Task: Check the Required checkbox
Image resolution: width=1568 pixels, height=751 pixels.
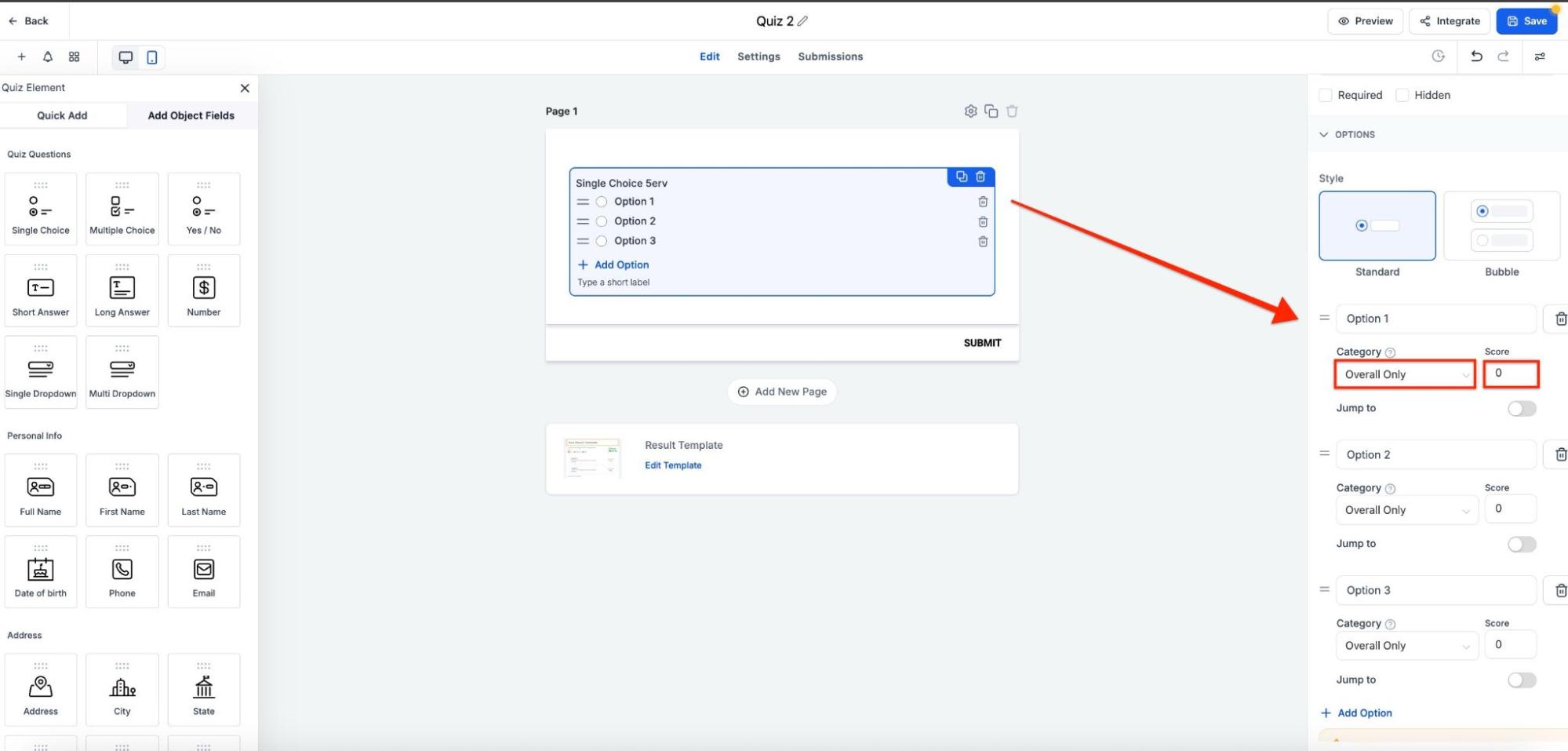Action: (1326, 95)
